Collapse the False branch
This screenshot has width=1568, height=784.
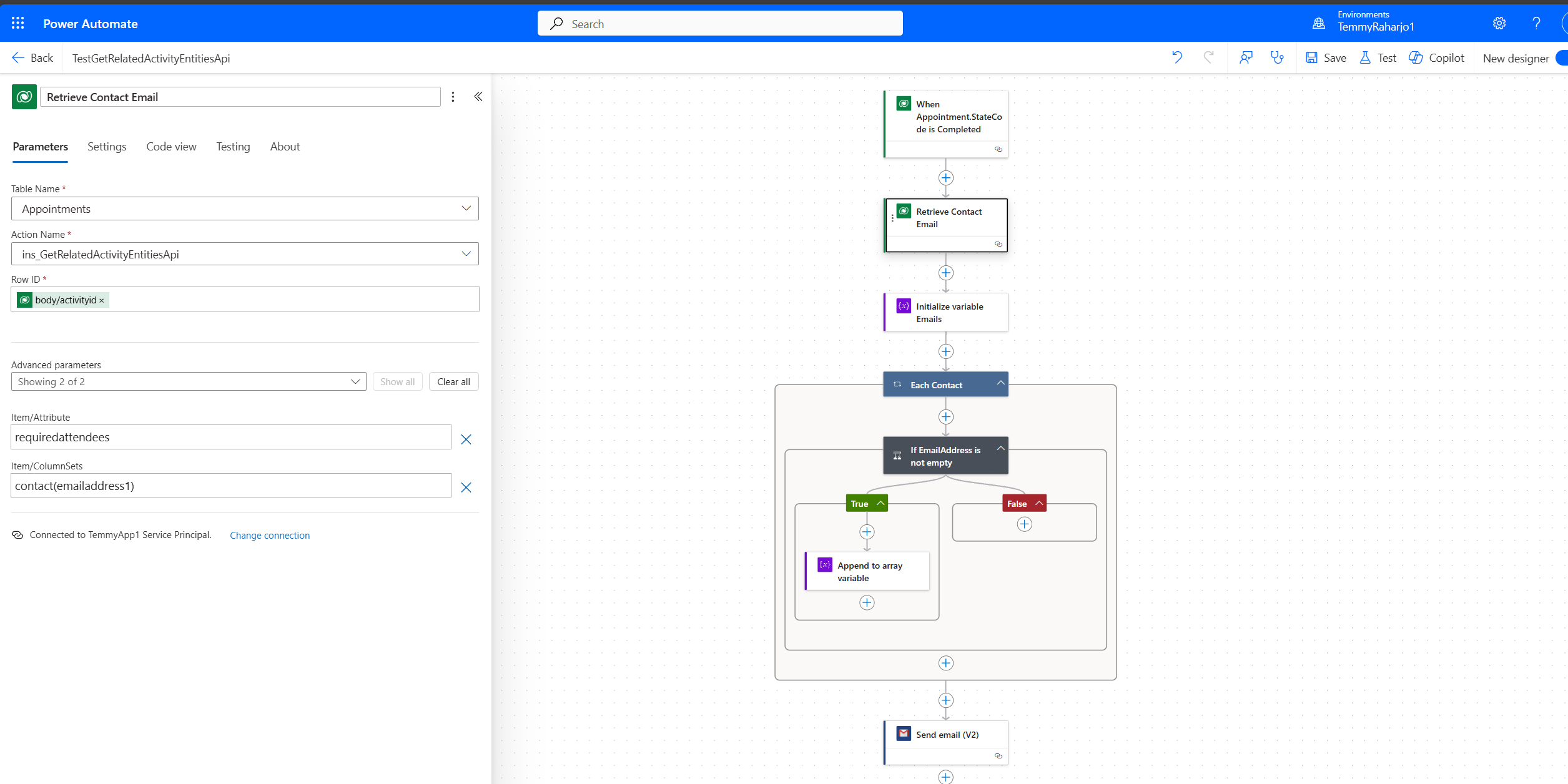pyautogui.click(x=1039, y=503)
